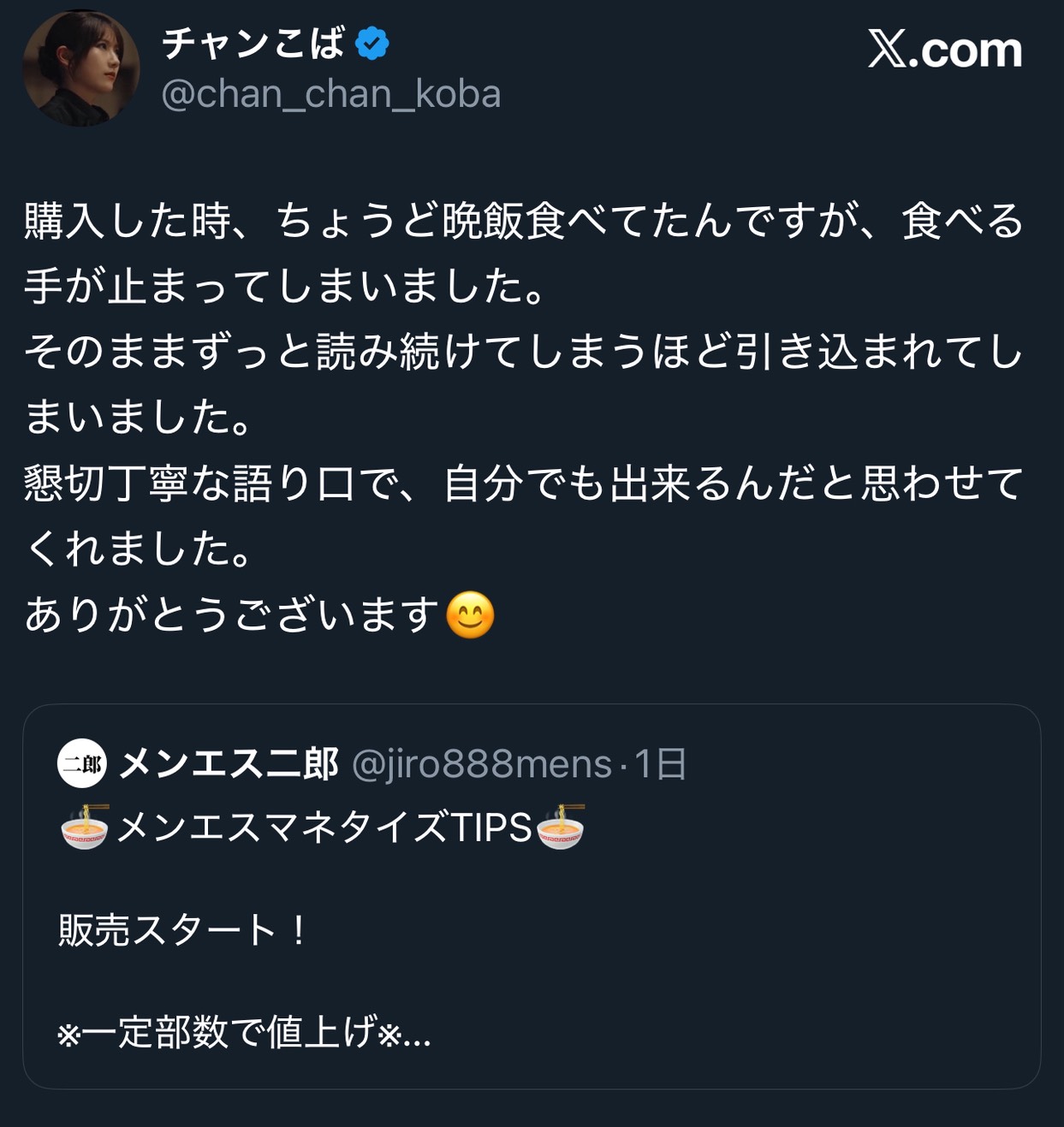Click the メンエス二郎 round avatar icon

(82, 763)
